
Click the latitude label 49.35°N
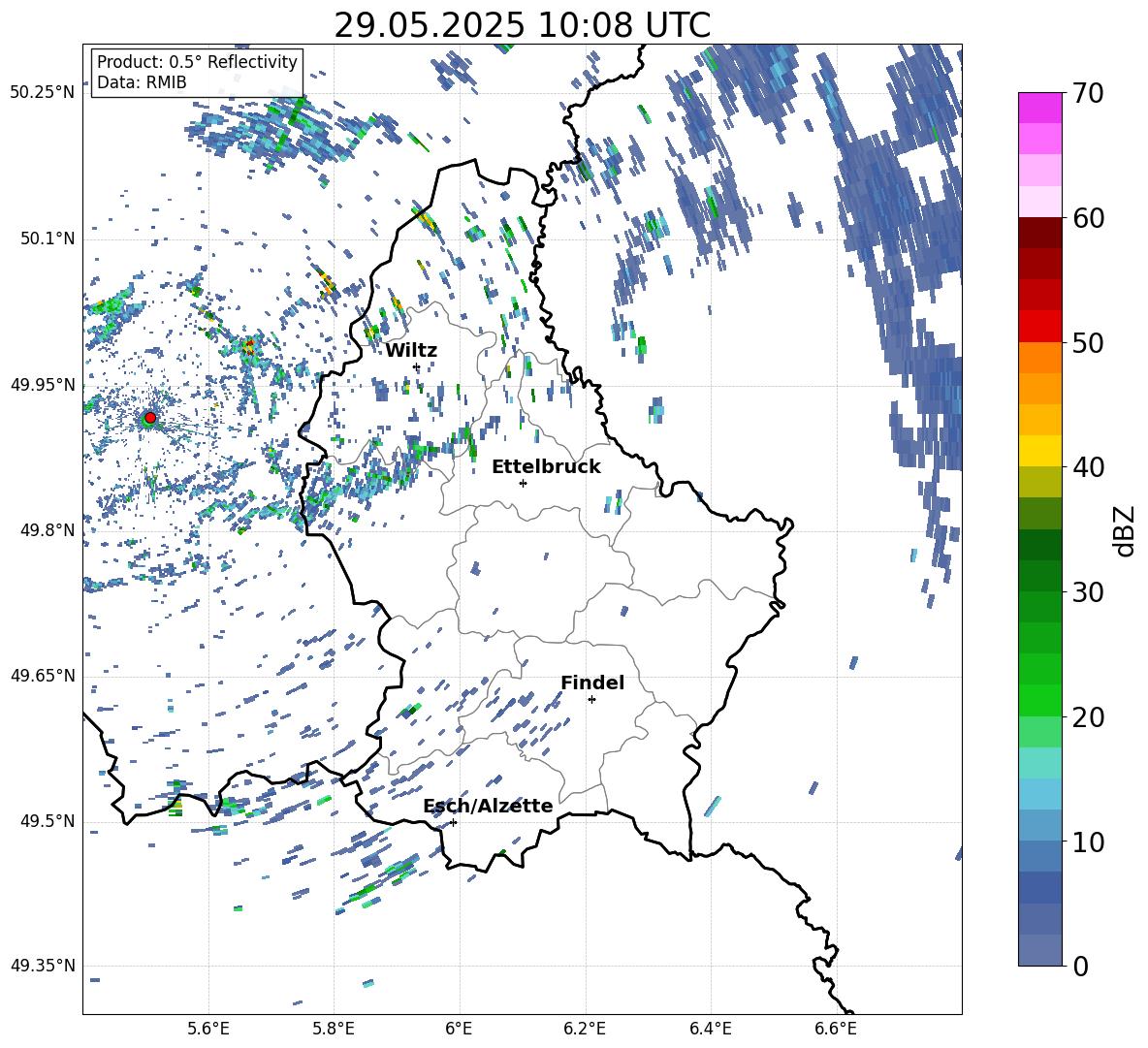pos(43,966)
